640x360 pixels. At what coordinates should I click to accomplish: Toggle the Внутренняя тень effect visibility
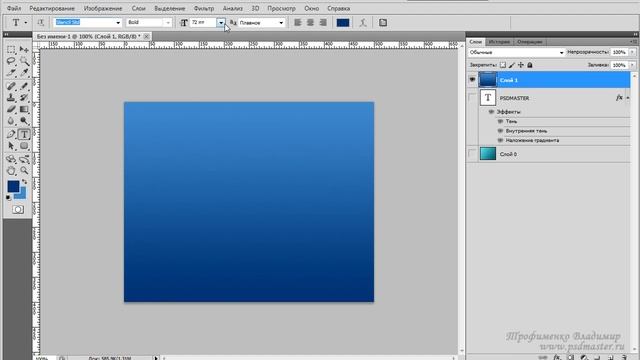500,131
